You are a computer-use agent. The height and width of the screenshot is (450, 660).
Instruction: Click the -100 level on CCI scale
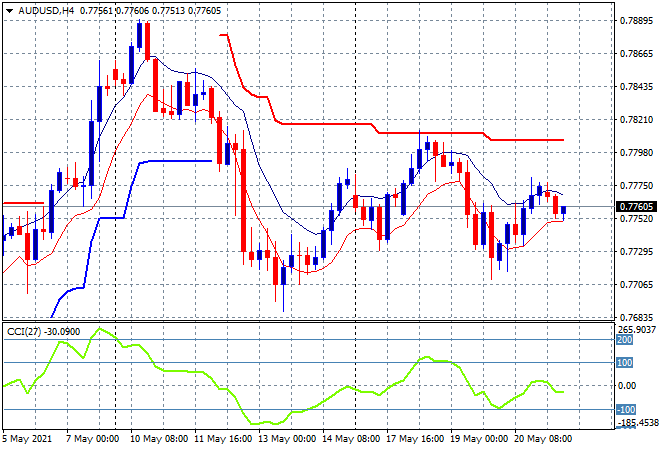tap(625, 409)
